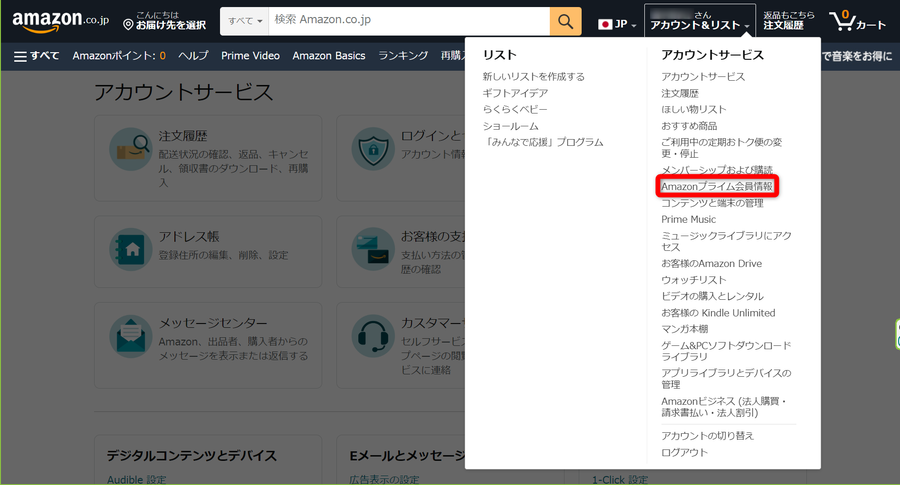900x485 pixels.
Task: Select お客様の Kindle Unlimited link
Action: (718, 313)
